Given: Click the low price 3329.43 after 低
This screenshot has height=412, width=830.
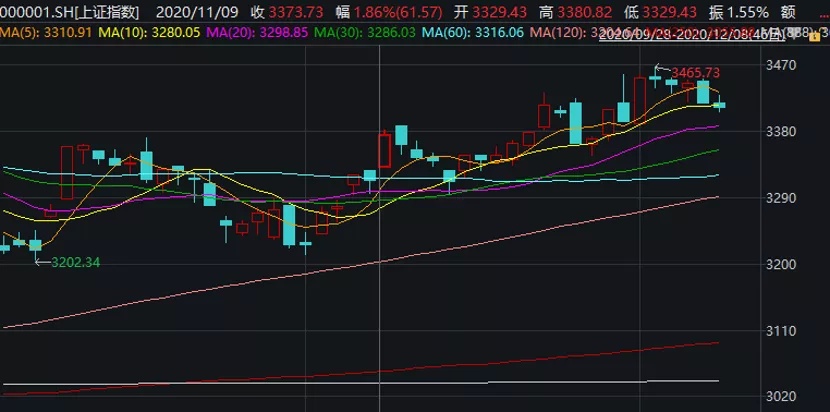Looking at the screenshot, I should point(669,12).
